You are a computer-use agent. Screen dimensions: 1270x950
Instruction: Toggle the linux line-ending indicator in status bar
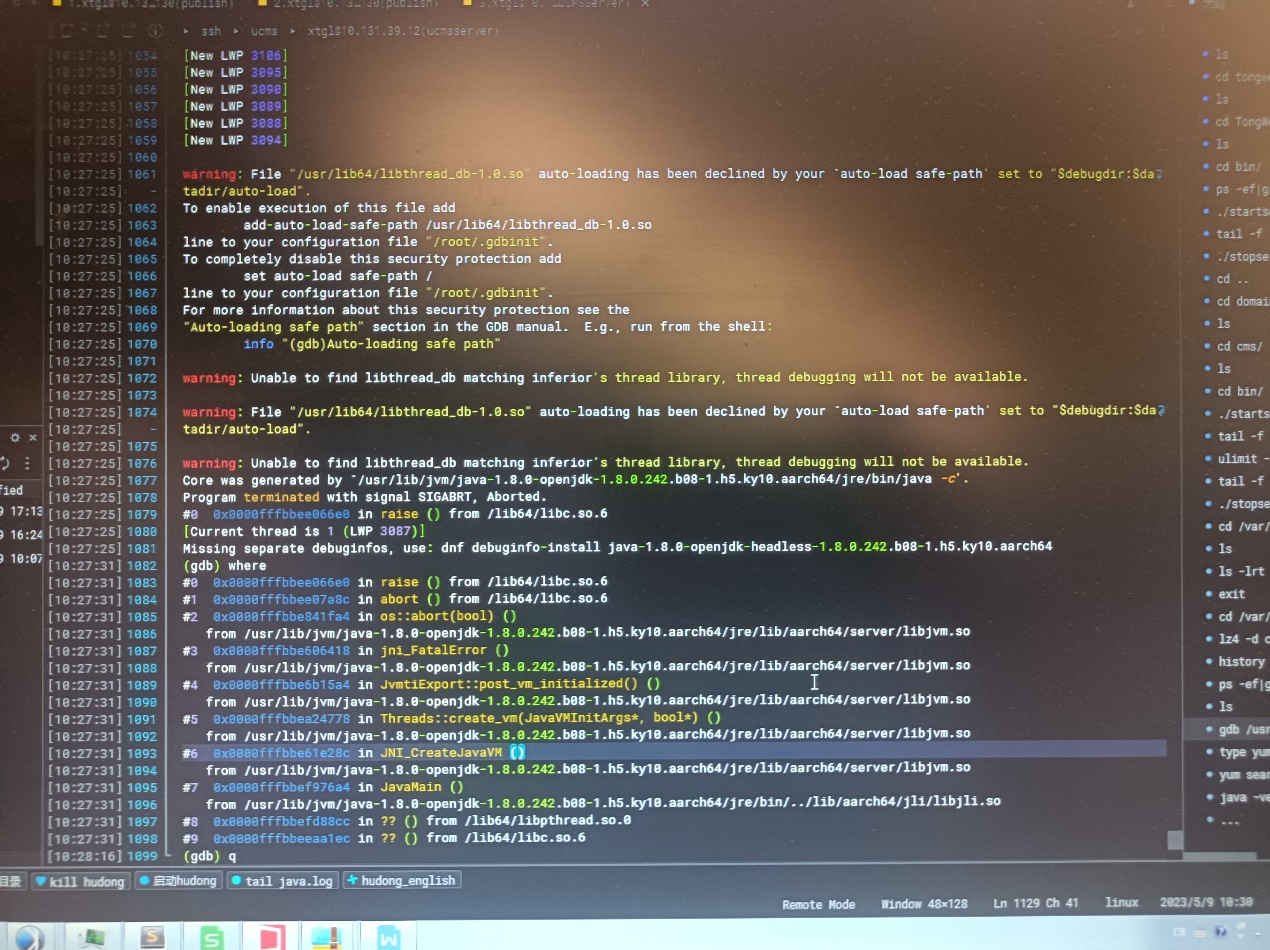tap(1121, 904)
